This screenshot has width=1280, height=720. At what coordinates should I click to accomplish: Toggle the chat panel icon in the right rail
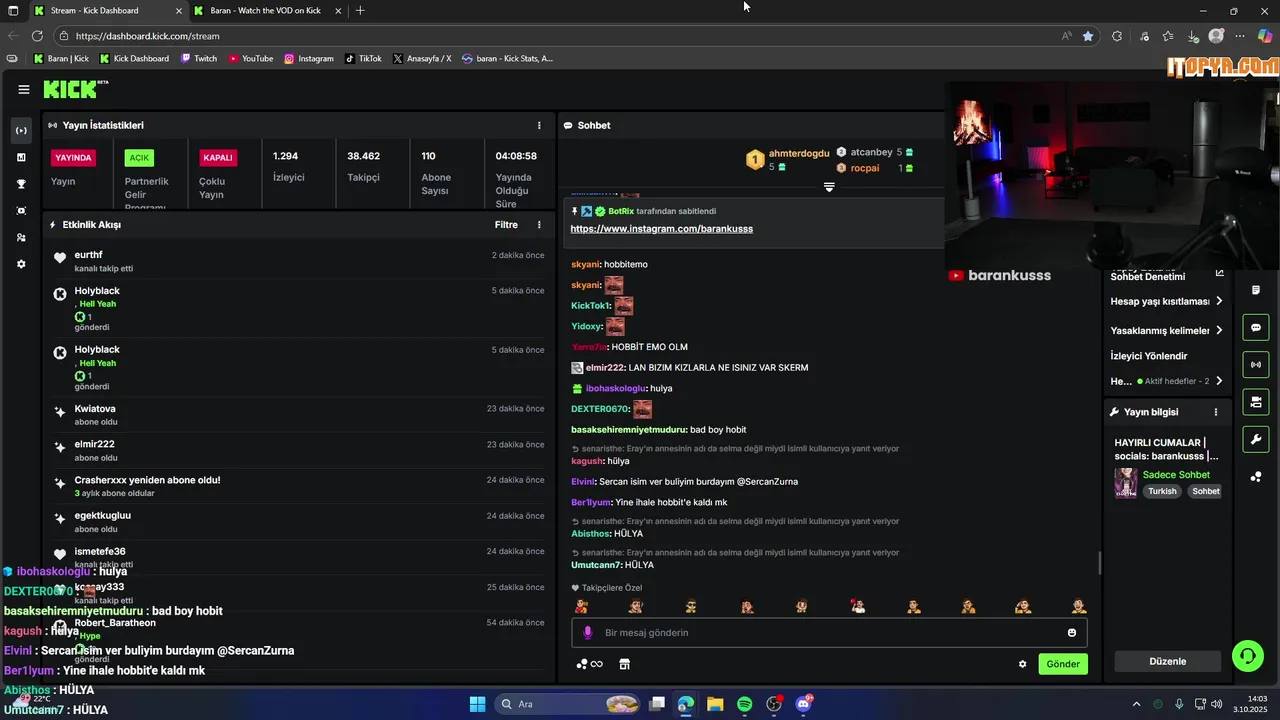[1256, 327]
